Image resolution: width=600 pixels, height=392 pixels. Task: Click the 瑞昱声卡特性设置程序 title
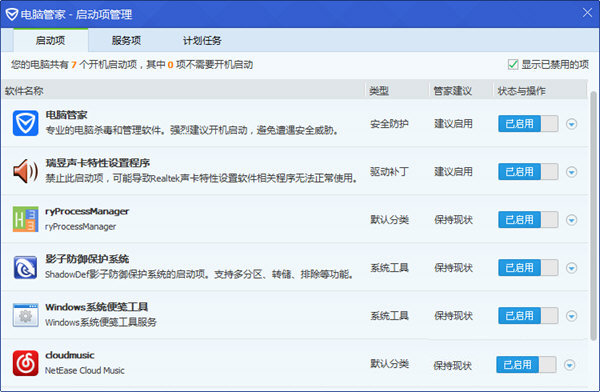98,163
